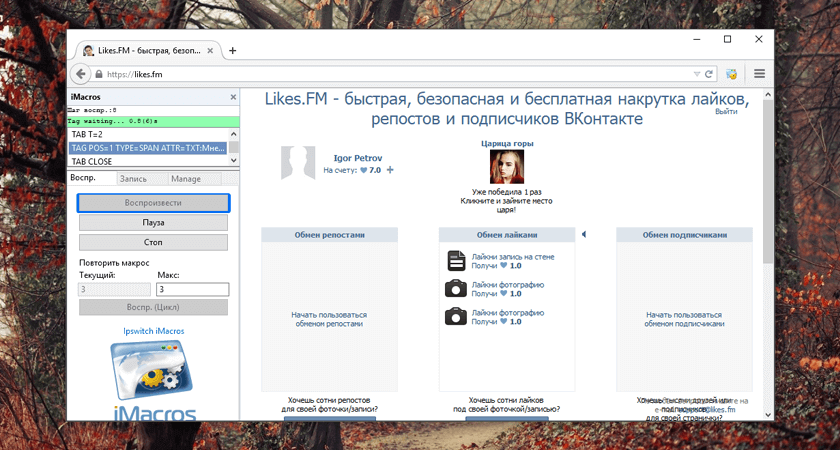Close the Likes.FM browser tab
The image size is (840, 450).
pos(210,50)
